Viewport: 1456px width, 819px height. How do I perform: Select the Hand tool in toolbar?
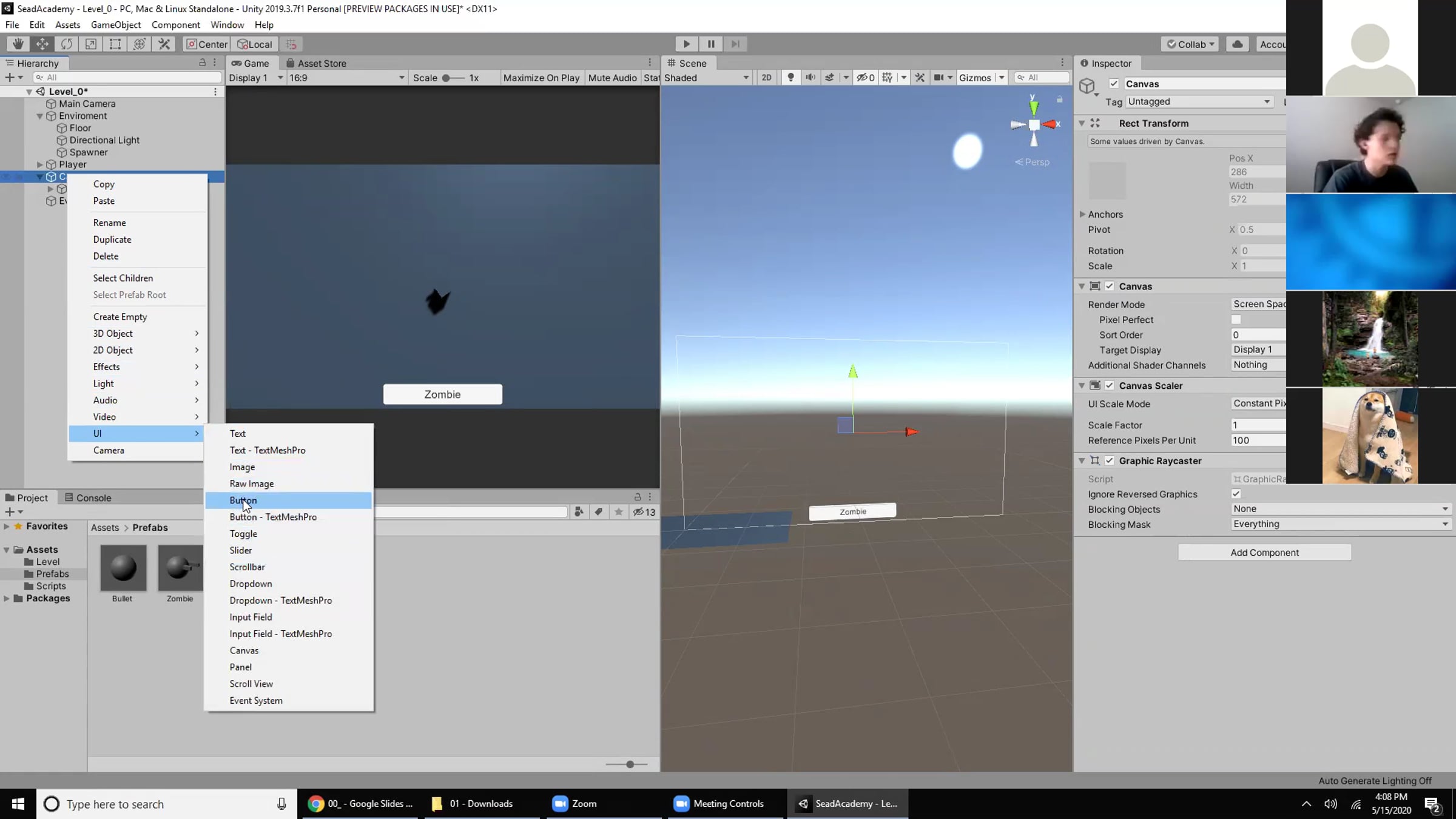click(18, 44)
